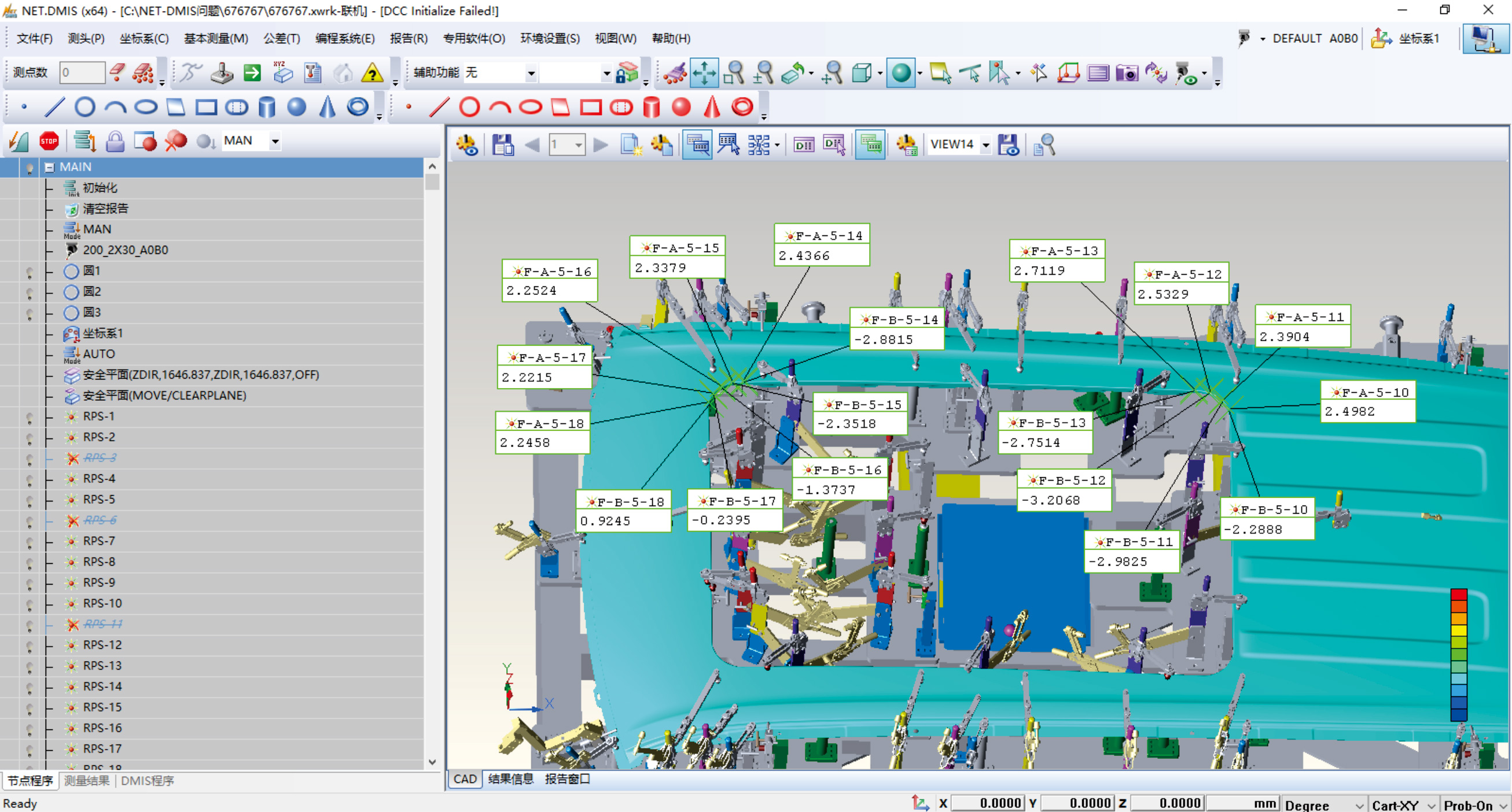Click the red ellipse construct tool
This screenshot has width=1512, height=812.
click(x=530, y=108)
